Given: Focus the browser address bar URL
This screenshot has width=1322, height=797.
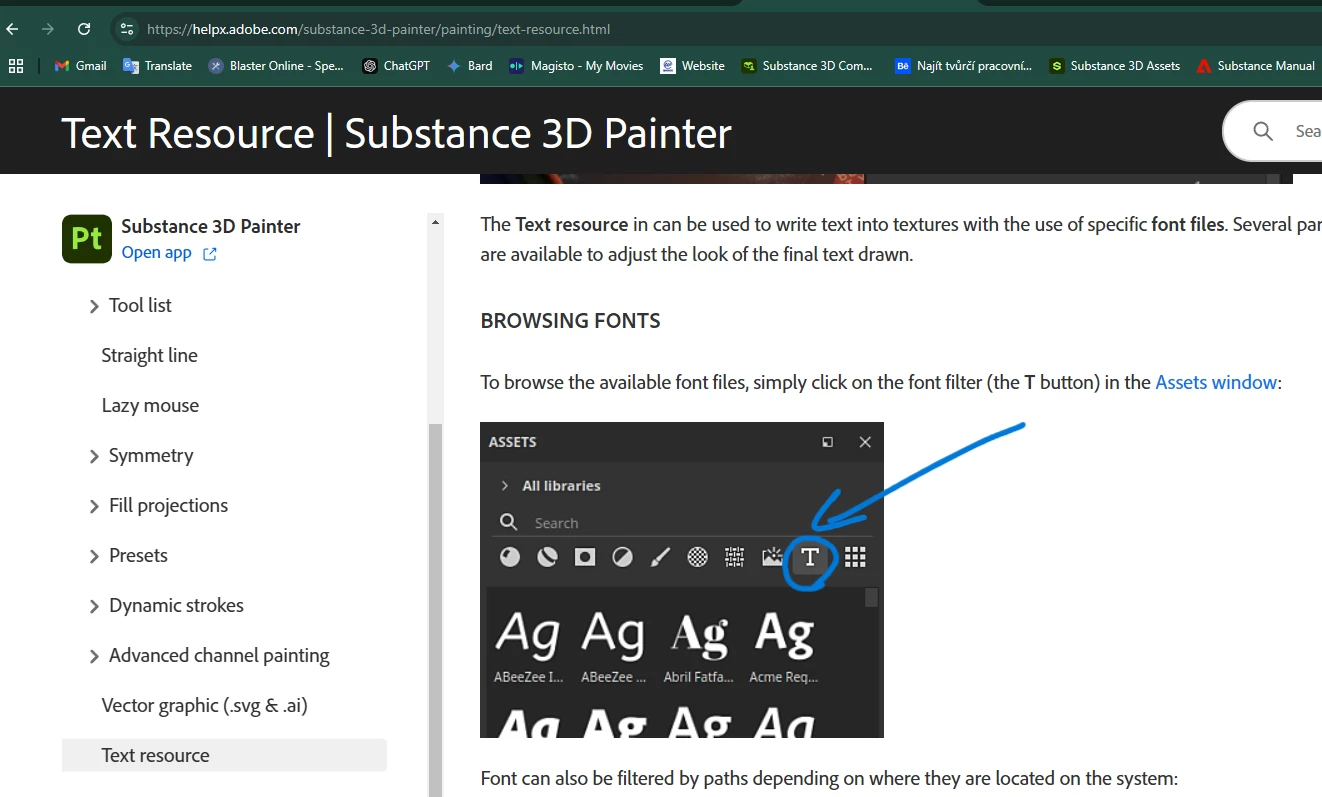Looking at the screenshot, I should 378,29.
